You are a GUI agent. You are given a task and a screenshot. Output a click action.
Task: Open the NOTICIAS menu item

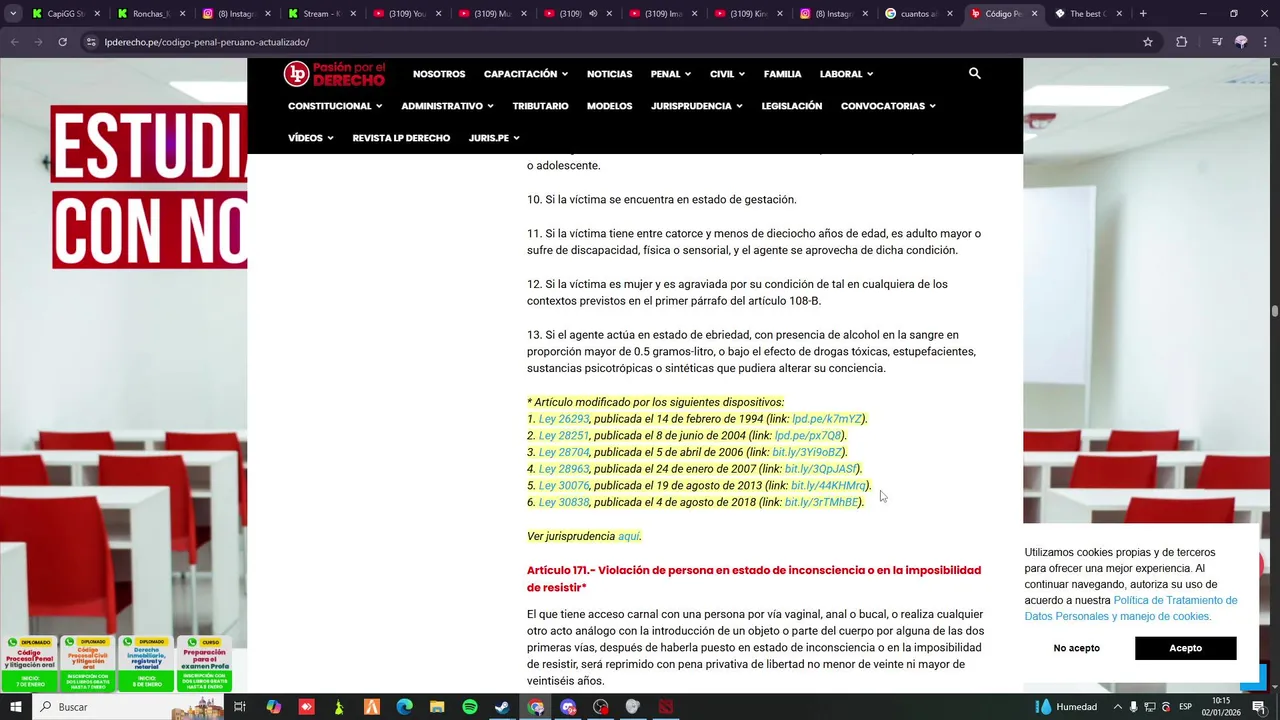point(609,74)
